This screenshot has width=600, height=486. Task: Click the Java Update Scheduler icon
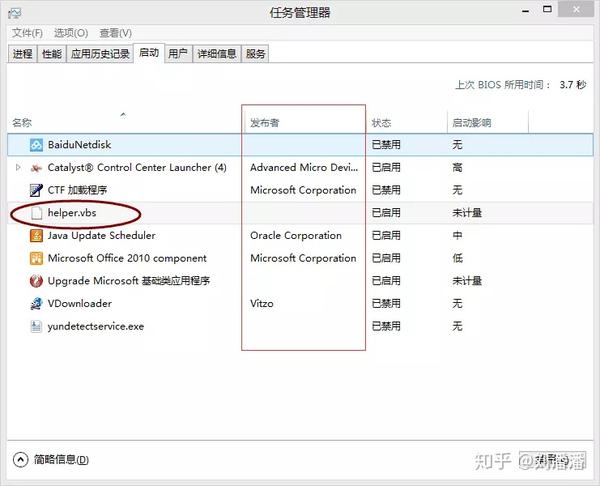tap(36, 235)
